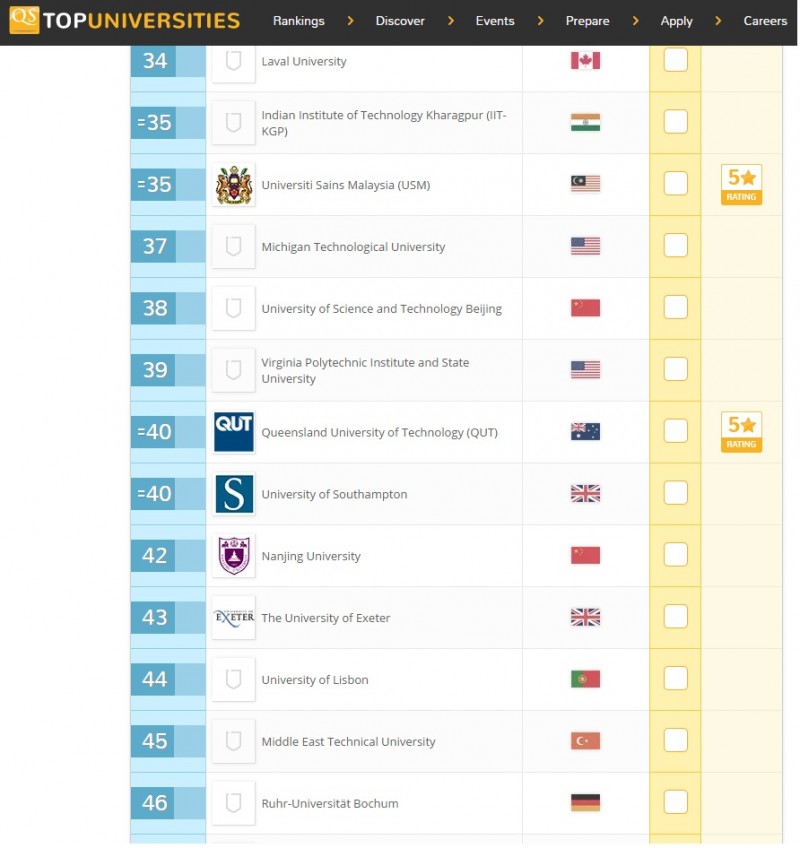
Task: Open the Rankings menu
Action: point(299,21)
